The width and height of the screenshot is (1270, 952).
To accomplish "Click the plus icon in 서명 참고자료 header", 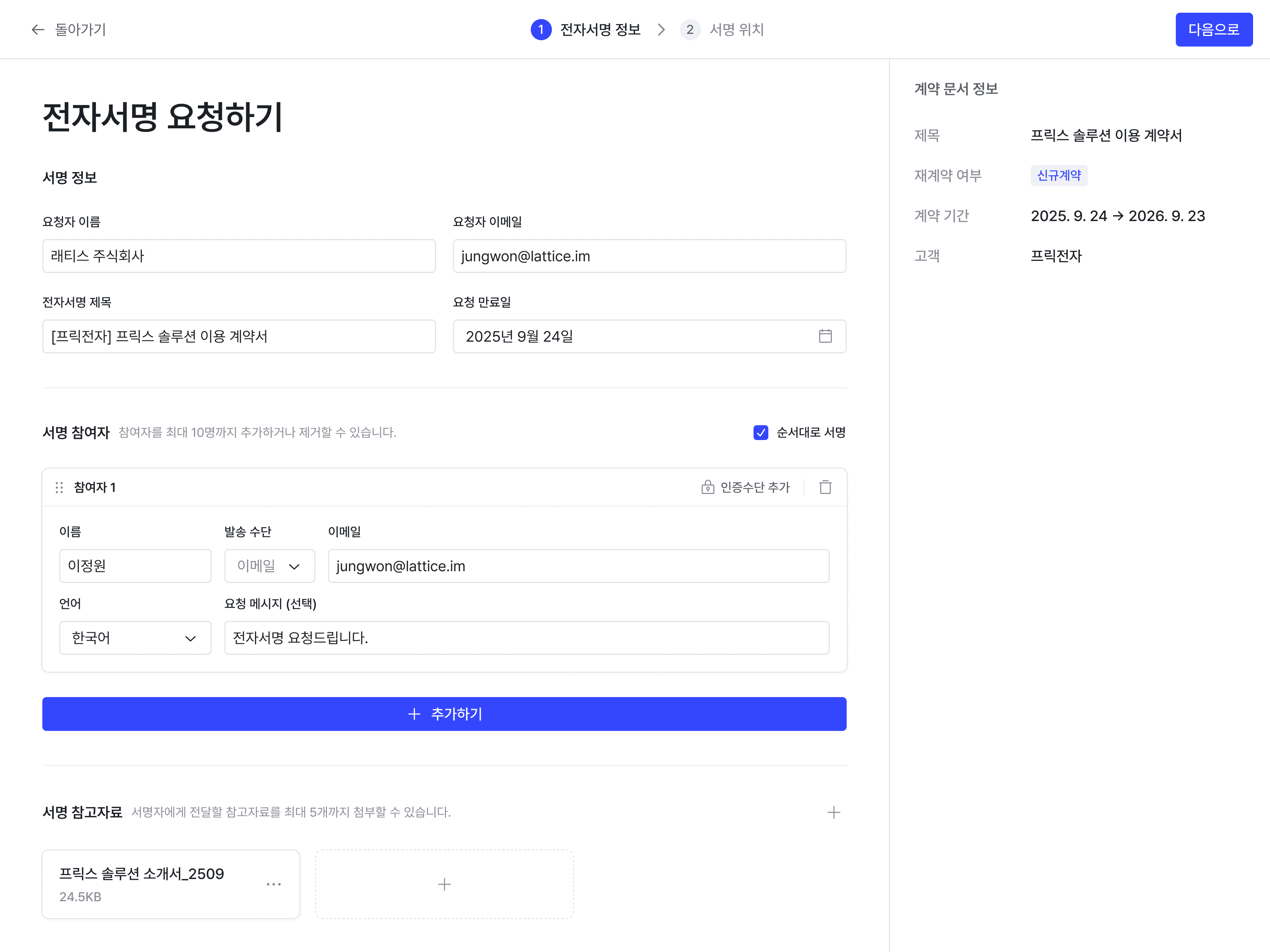I will pos(834,812).
